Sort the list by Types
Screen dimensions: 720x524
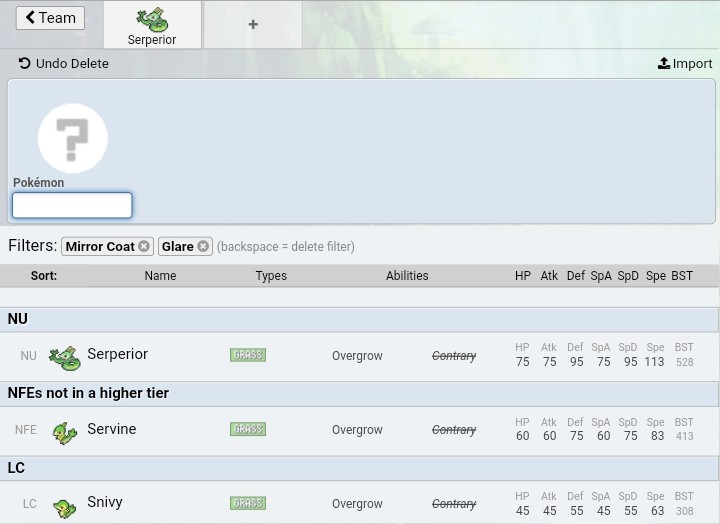tap(271, 276)
